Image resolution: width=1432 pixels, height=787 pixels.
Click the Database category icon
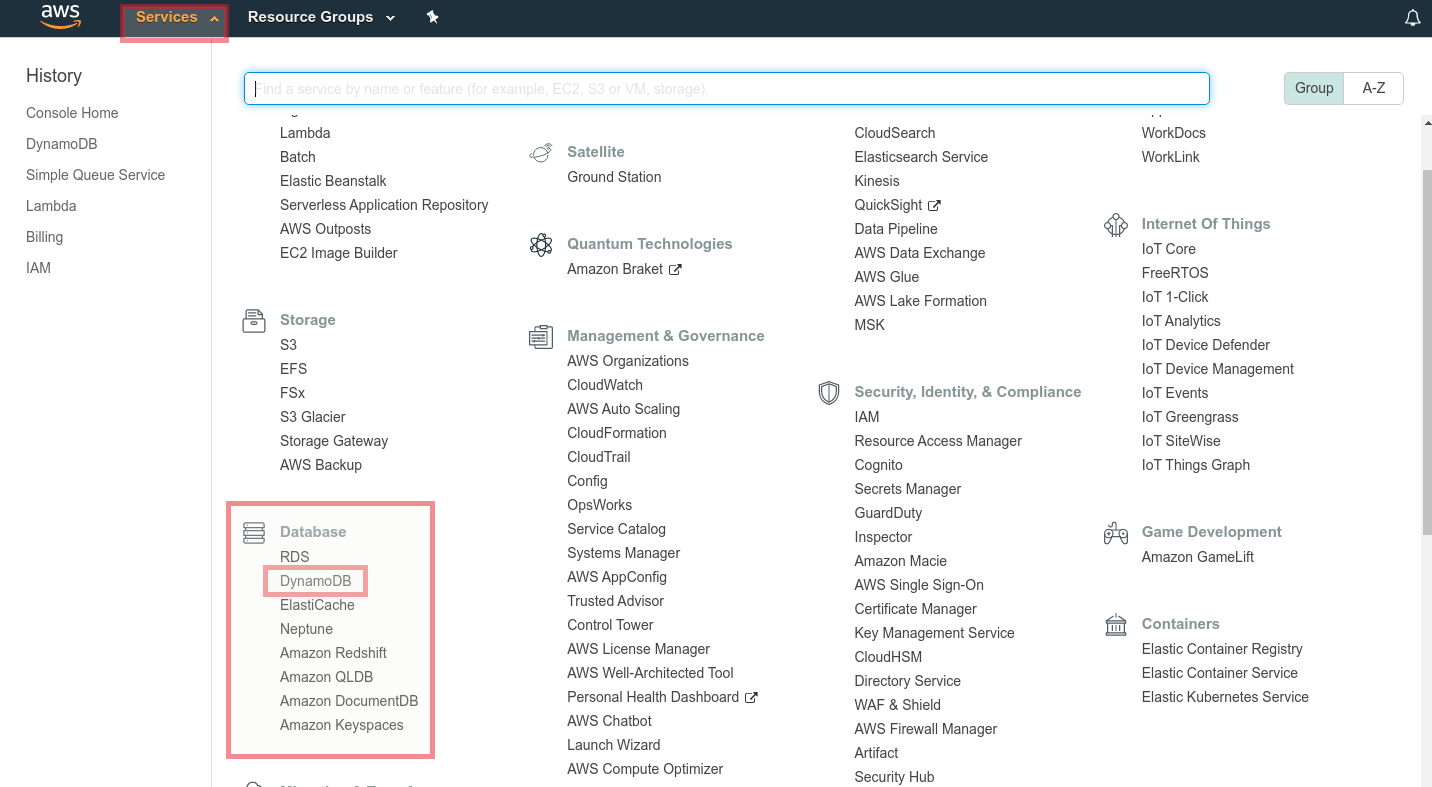254,533
